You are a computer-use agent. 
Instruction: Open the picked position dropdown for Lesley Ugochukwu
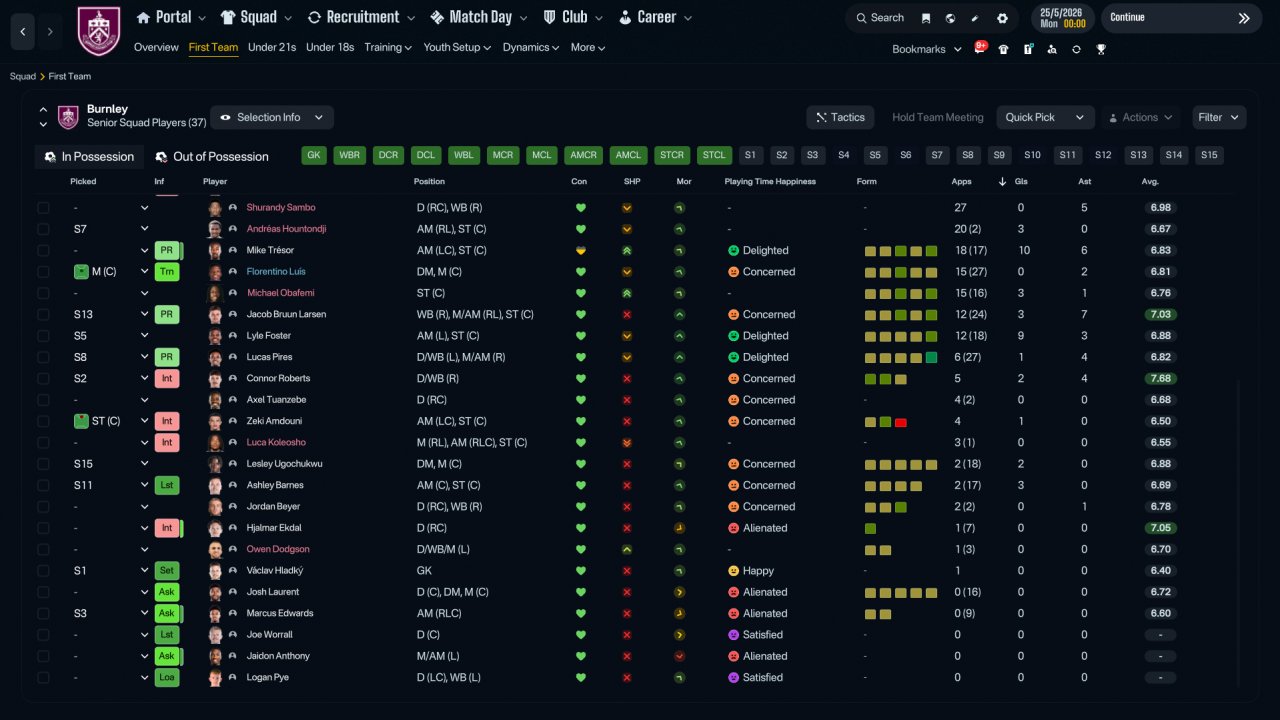point(144,464)
